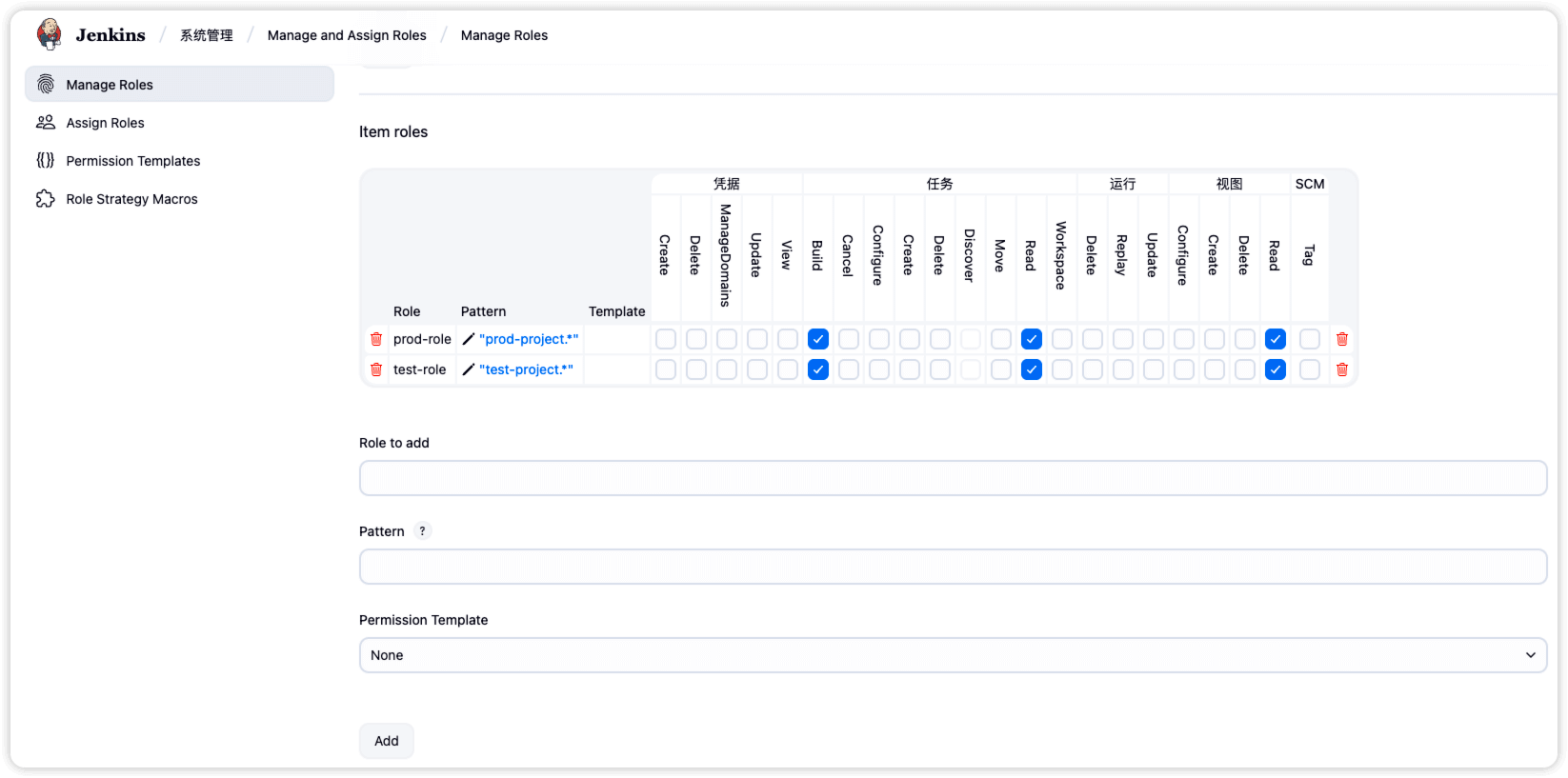Click the trash icon at the right end of the test-role row
The image size is (1568, 778).
1342,369
